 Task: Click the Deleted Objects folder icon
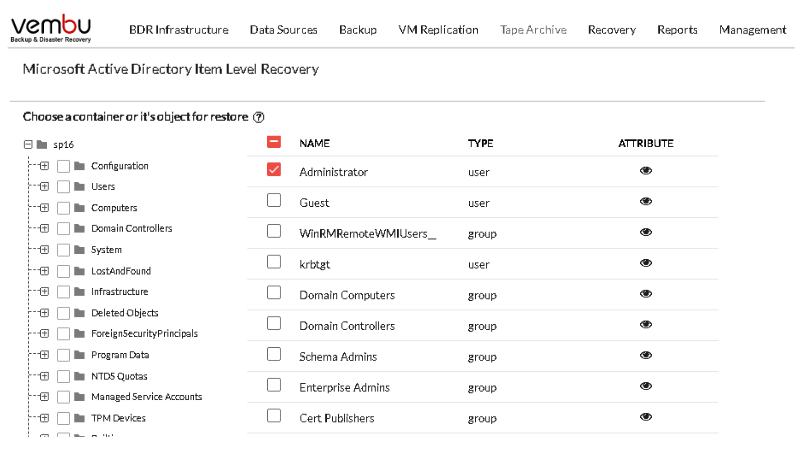point(79,313)
